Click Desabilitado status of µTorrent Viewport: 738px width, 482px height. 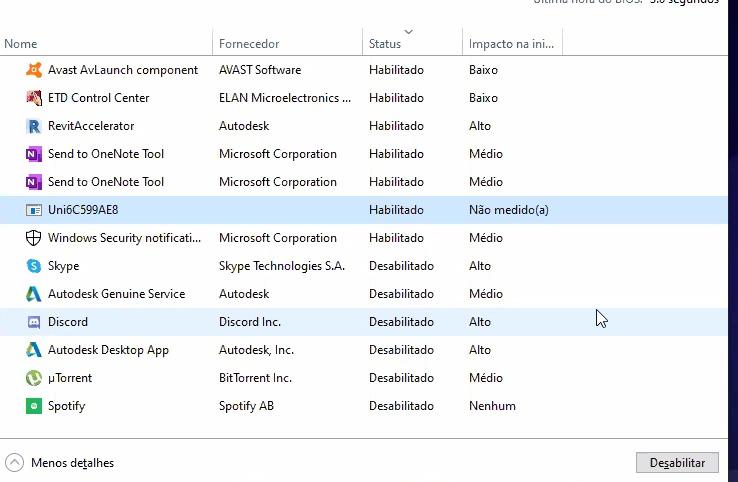[x=401, y=378]
